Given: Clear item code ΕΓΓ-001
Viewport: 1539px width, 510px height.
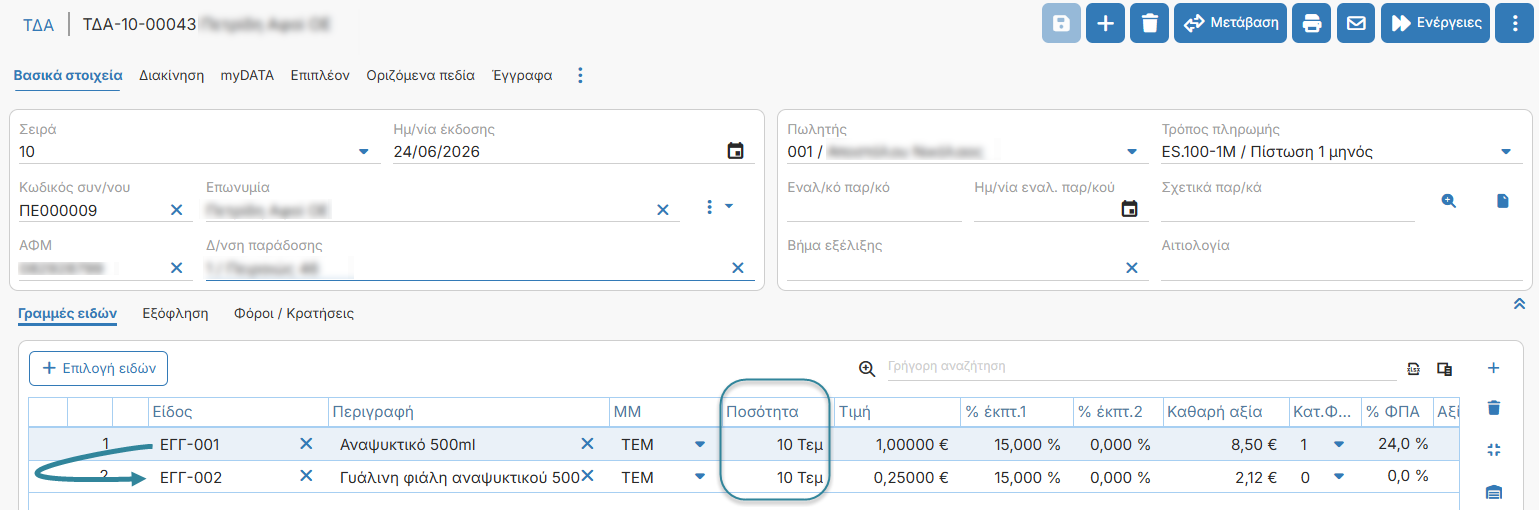Looking at the screenshot, I should point(306,444).
